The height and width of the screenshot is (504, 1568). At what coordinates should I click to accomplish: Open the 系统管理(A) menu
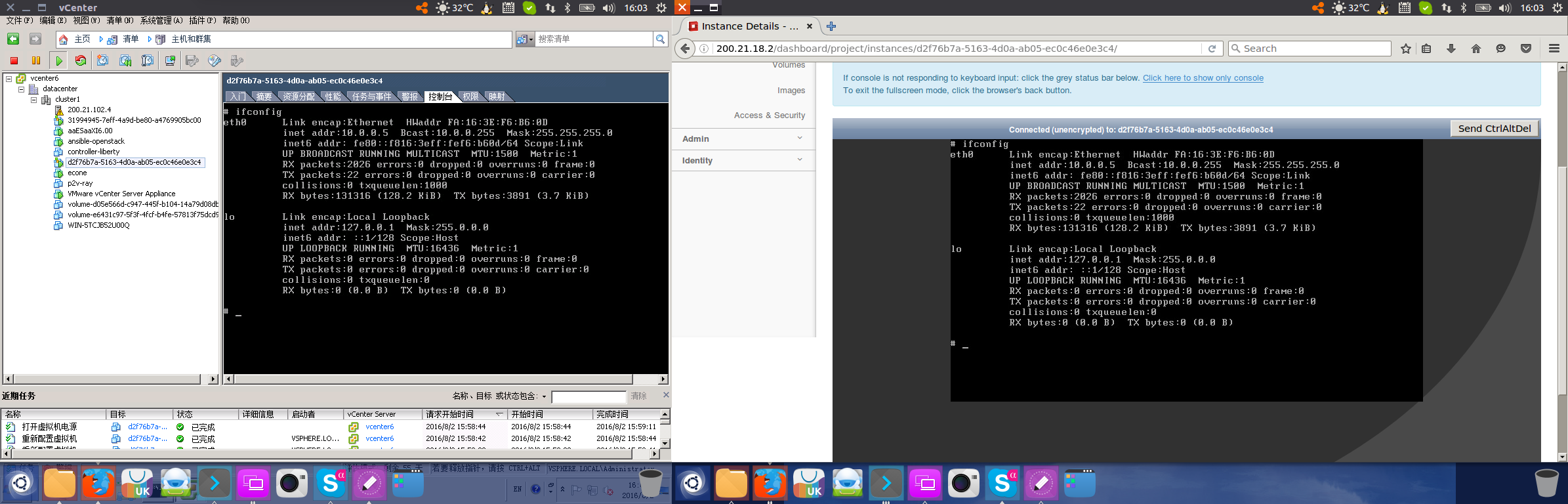pyautogui.click(x=161, y=21)
